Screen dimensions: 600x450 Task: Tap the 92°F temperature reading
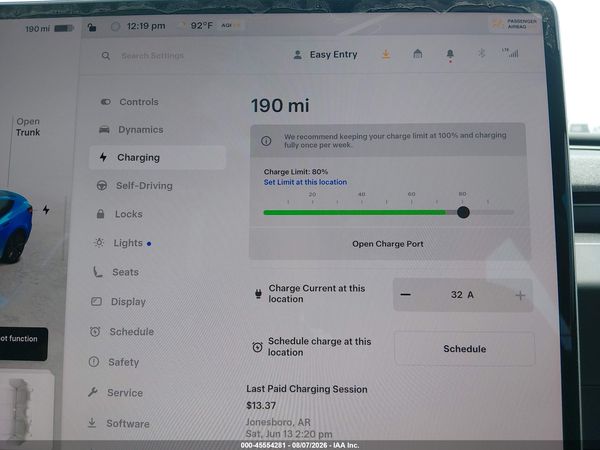pos(201,26)
